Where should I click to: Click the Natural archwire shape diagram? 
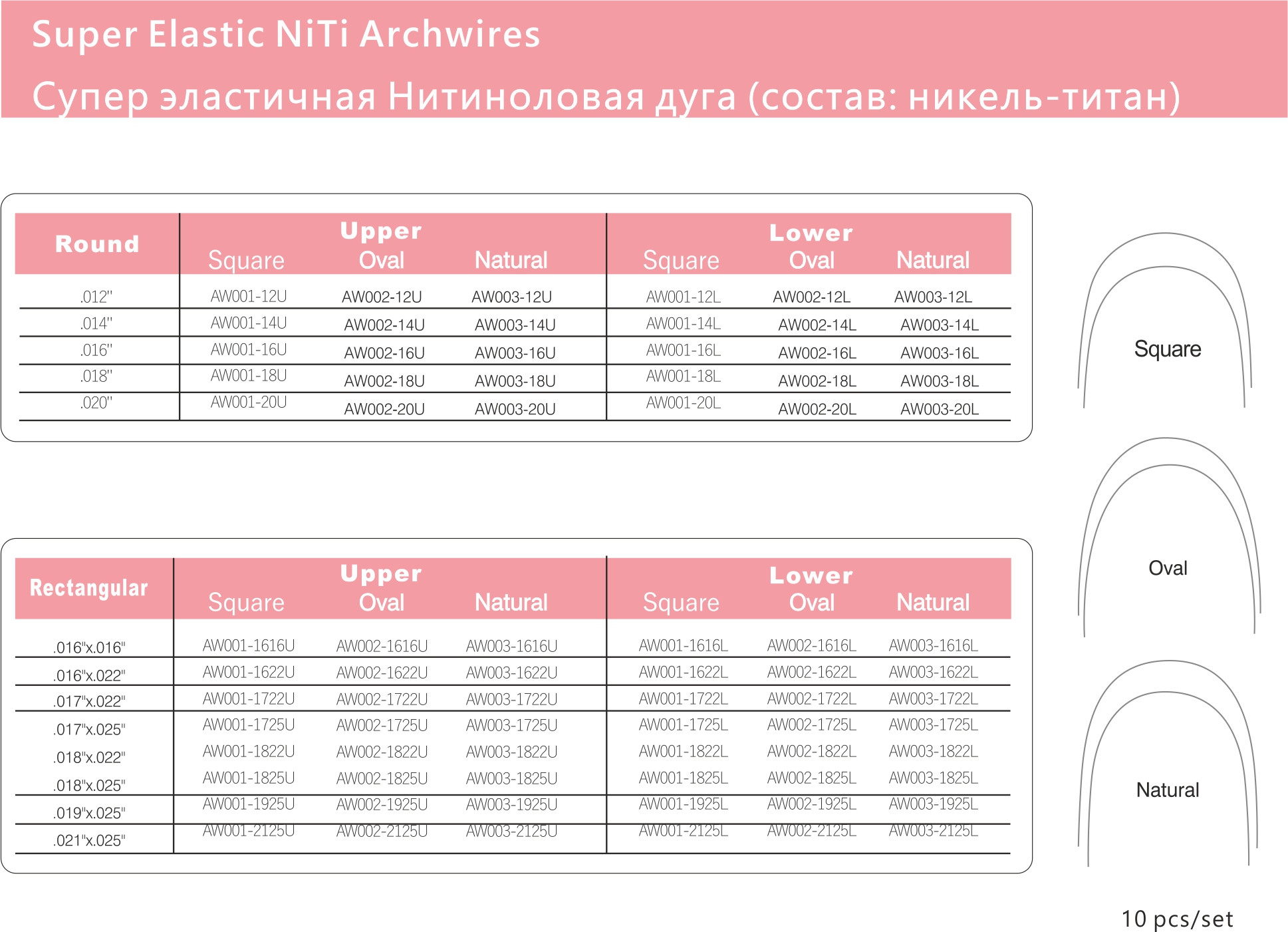point(1168,763)
